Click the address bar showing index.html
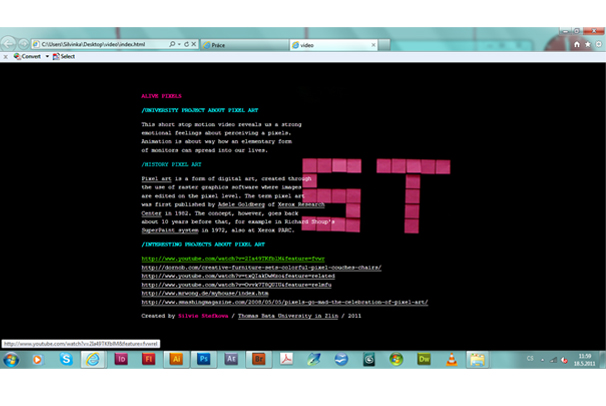The width and height of the screenshot is (606, 406). (100, 44)
